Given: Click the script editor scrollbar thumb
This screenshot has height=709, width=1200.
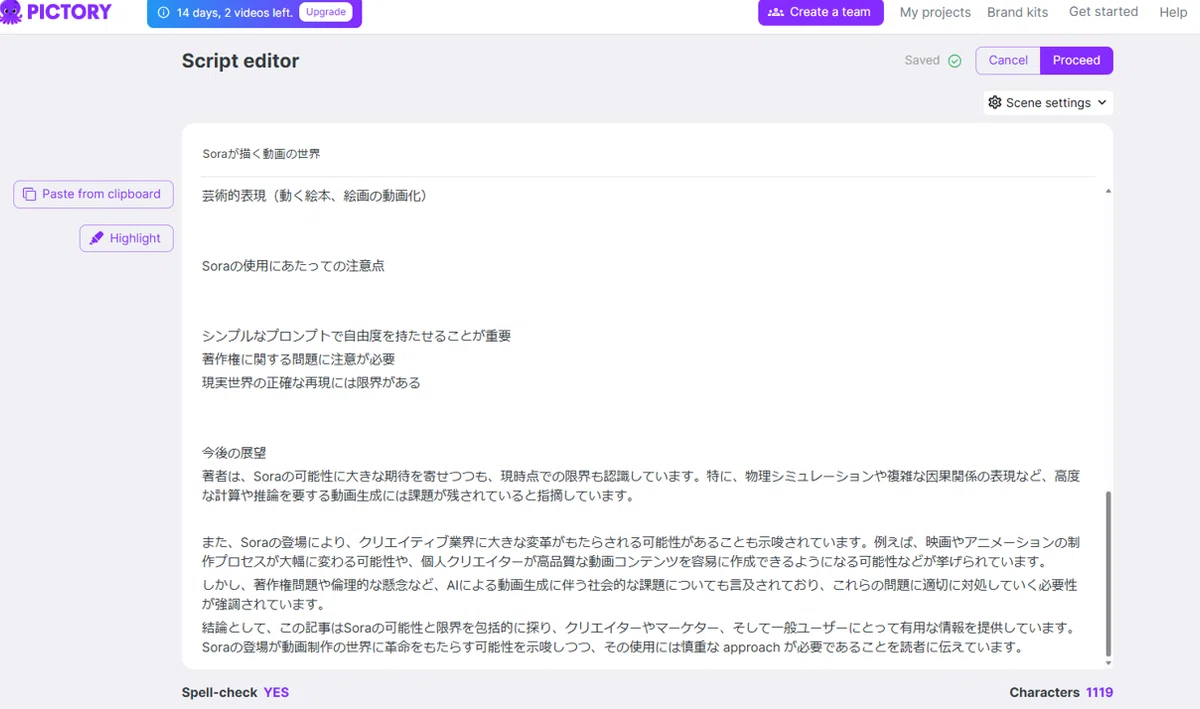Looking at the screenshot, I should tap(1107, 572).
